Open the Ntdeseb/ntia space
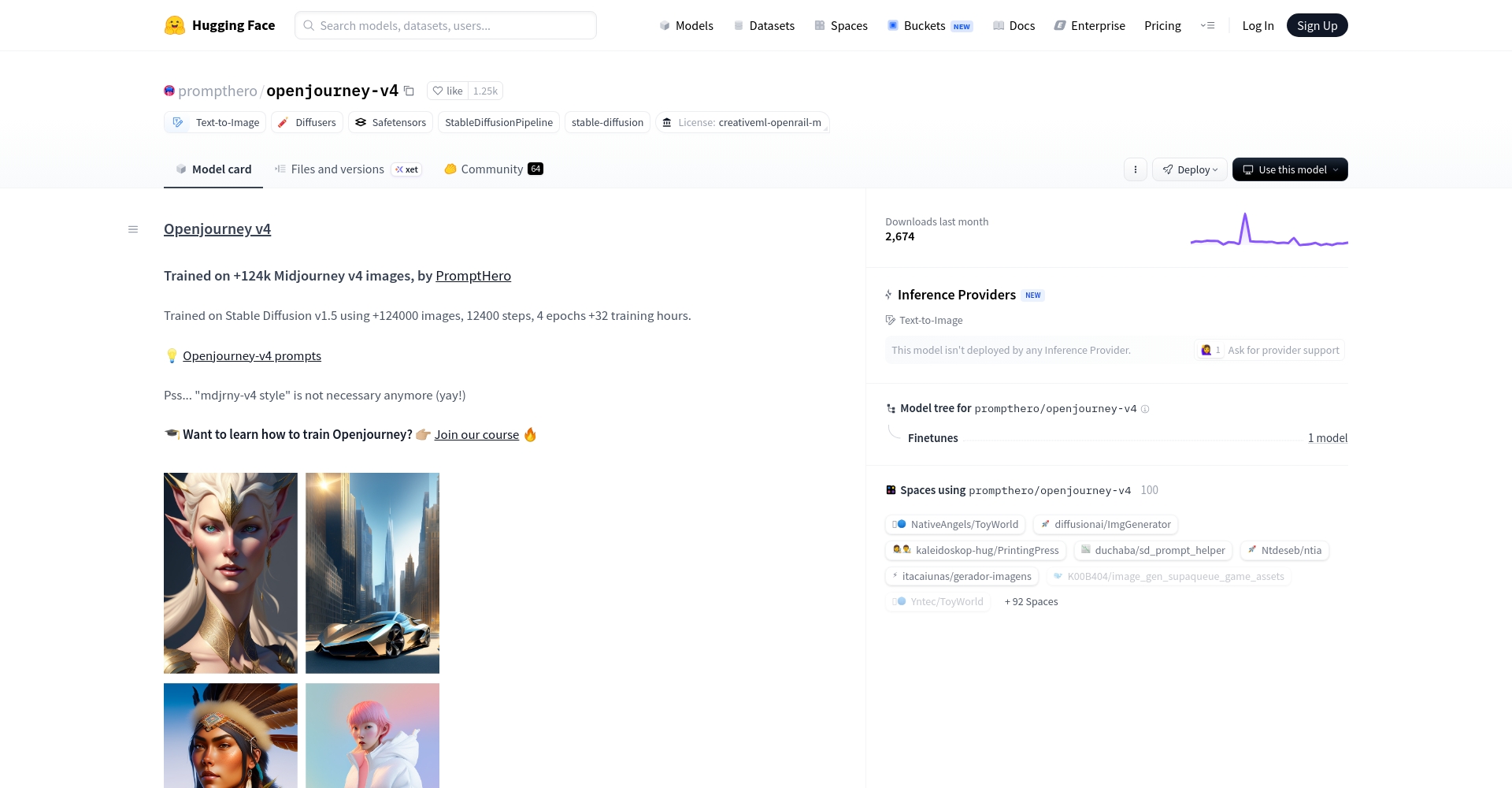This screenshot has height=788, width=1512. [1284, 550]
